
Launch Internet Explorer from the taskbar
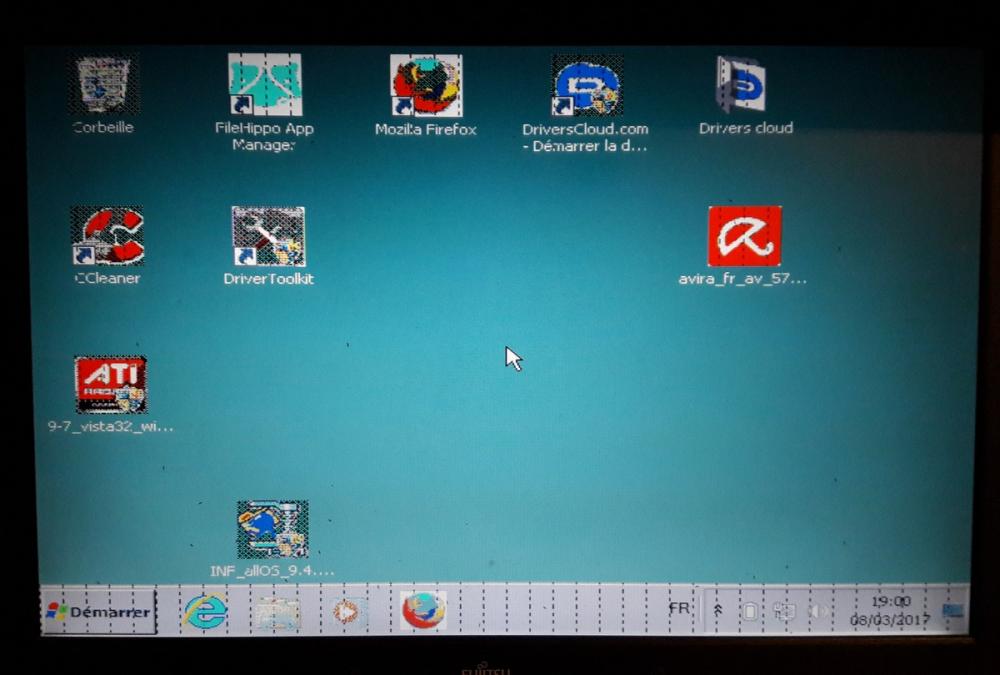pyautogui.click(x=205, y=611)
